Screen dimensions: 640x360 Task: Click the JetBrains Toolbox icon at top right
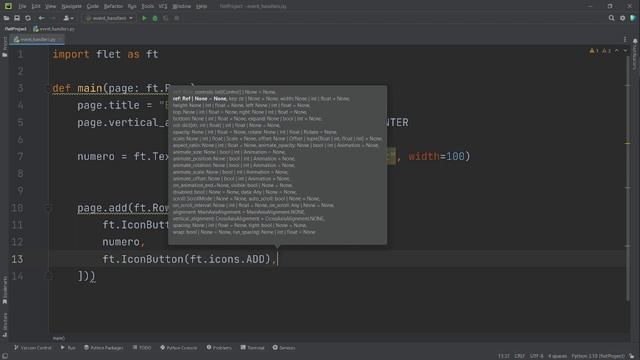click(x=633, y=18)
